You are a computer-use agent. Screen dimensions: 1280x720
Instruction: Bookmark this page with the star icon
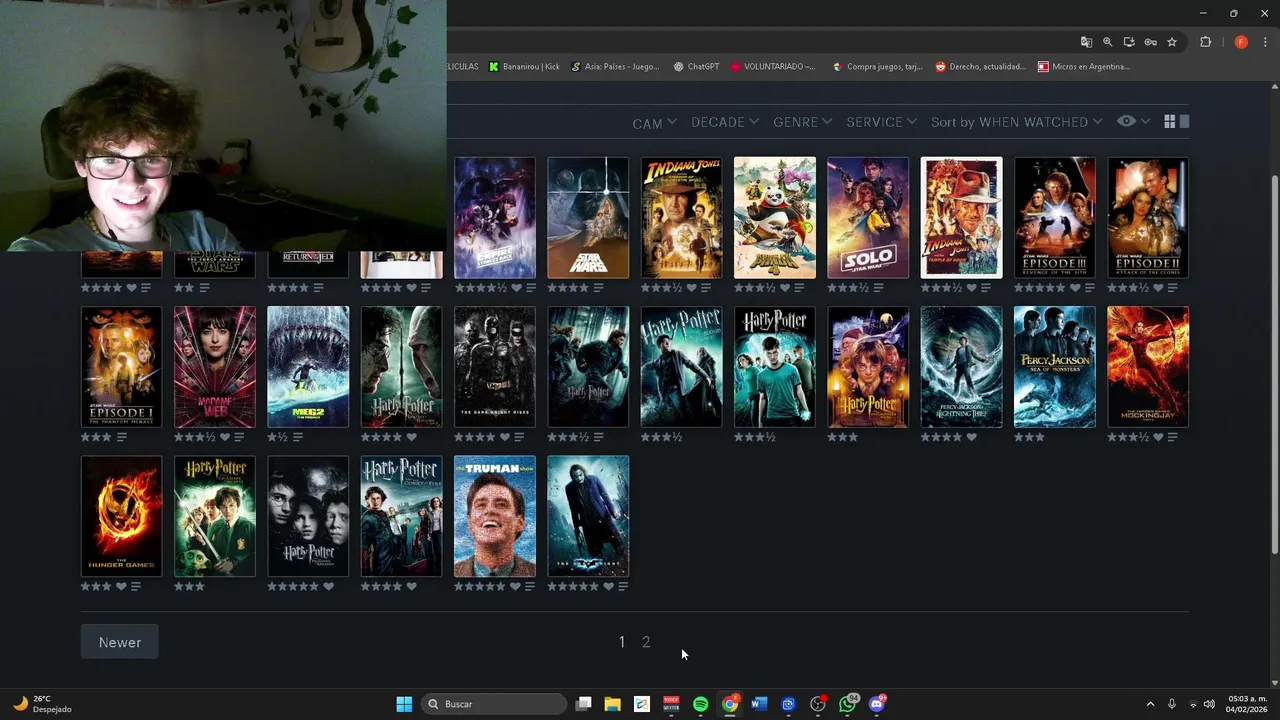(1172, 42)
